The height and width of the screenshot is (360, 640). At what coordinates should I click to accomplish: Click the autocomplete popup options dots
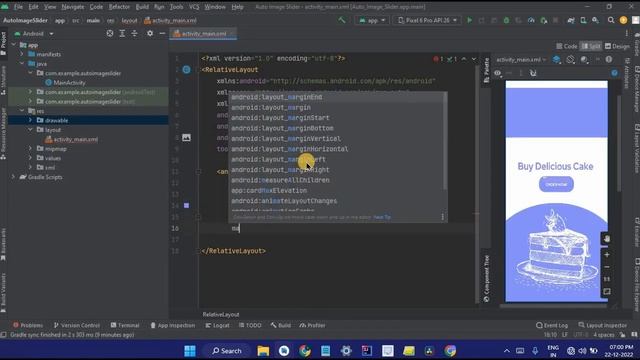[x=442, y=217]
